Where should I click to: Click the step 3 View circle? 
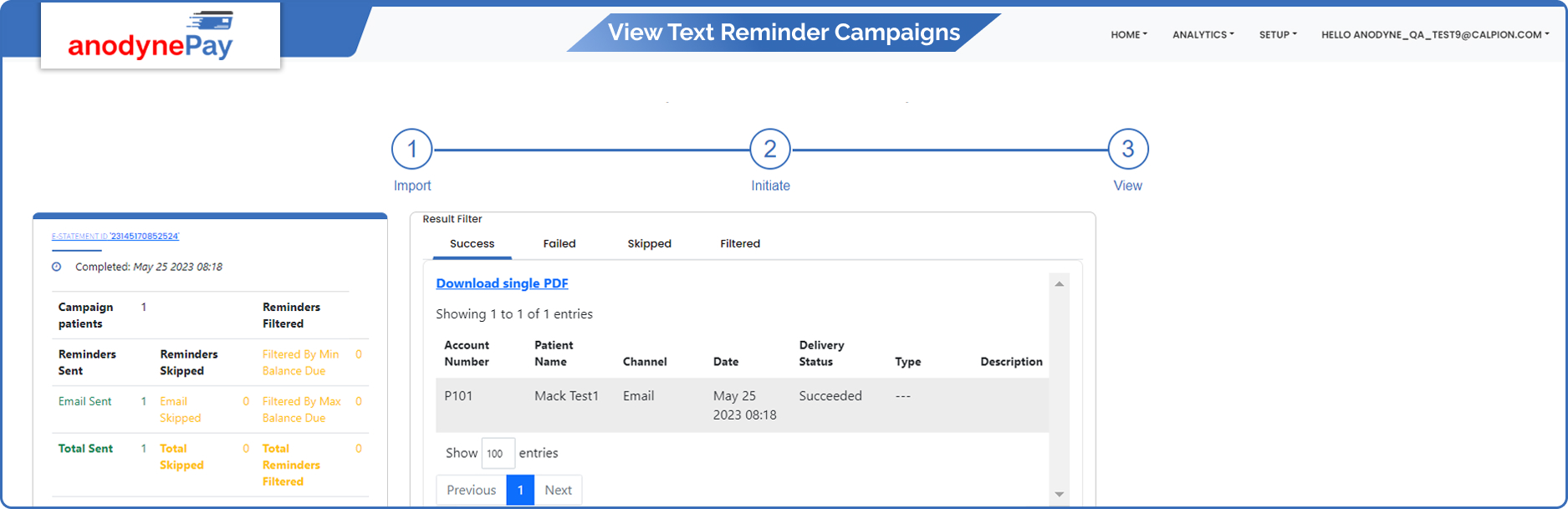[x=1128, y=150]
